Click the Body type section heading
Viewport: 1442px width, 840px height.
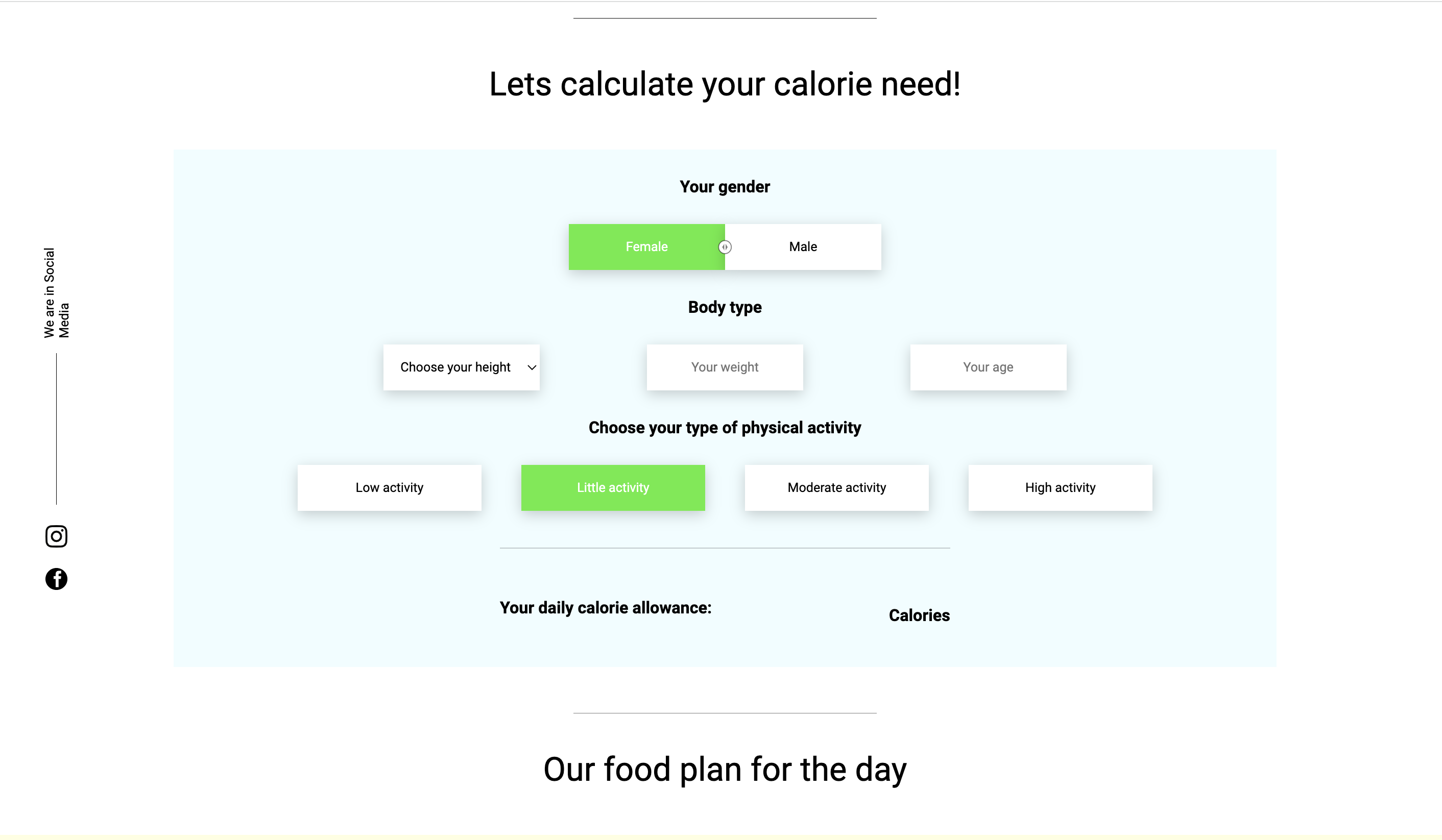tap(725, 307)
